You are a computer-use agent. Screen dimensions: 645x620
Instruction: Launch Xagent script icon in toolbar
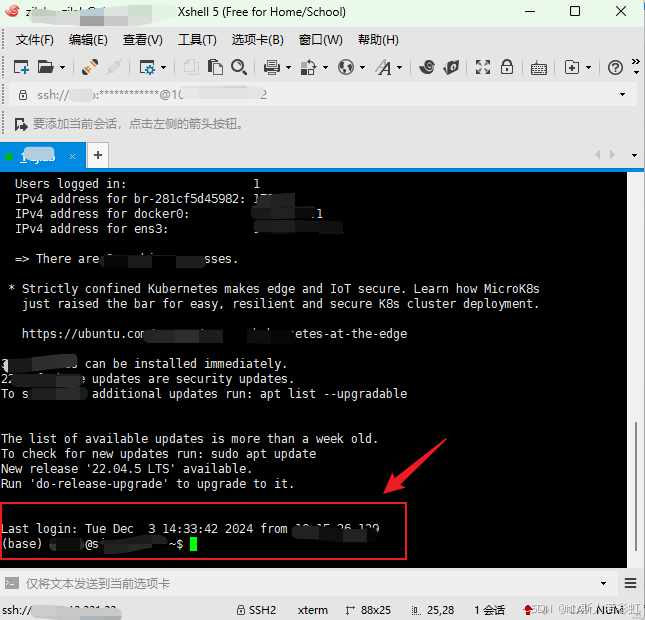(x=451, y=67)
